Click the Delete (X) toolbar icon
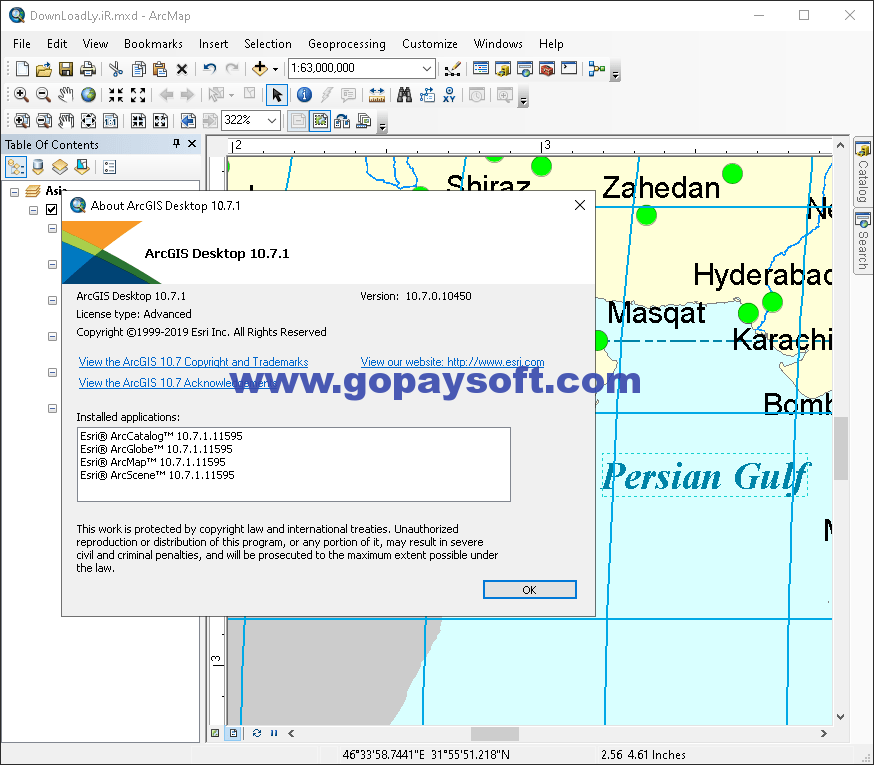This screenshot has height=765, width=874. (182, 69)
